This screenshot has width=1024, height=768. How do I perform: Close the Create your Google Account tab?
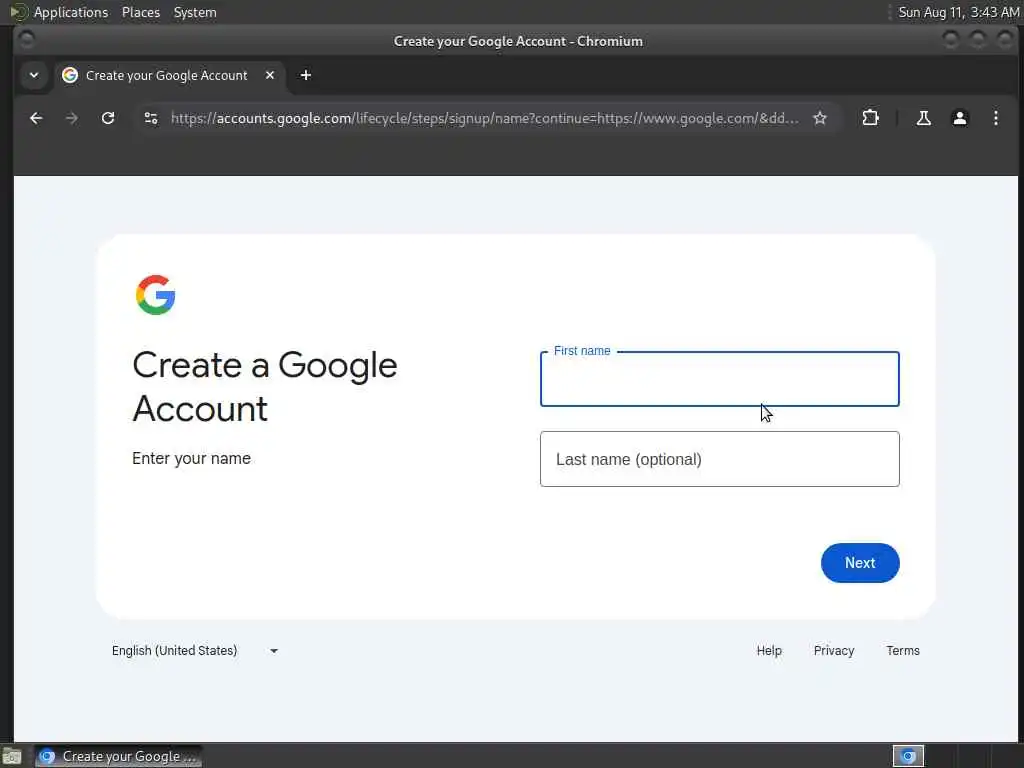[270, 75]
